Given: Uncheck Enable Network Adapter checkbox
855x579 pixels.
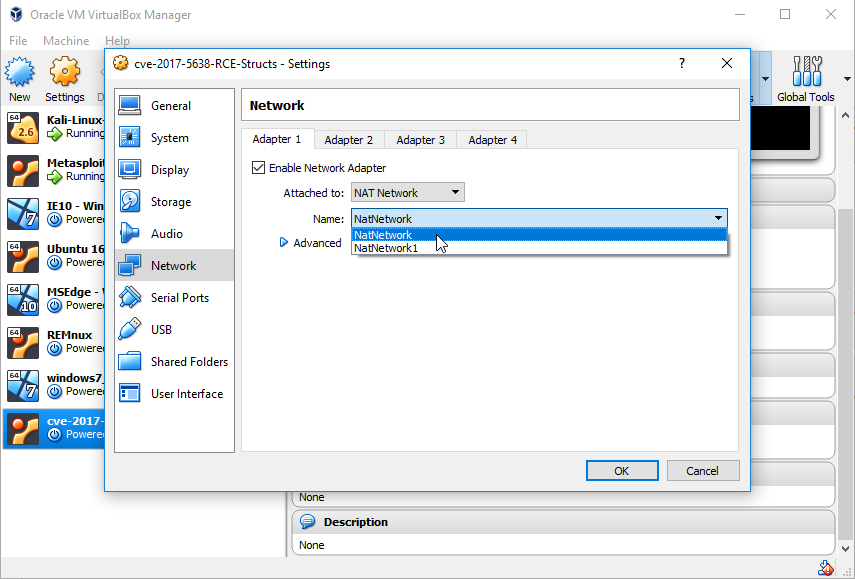Looking at the screenshot, I should tap(258, 167).
